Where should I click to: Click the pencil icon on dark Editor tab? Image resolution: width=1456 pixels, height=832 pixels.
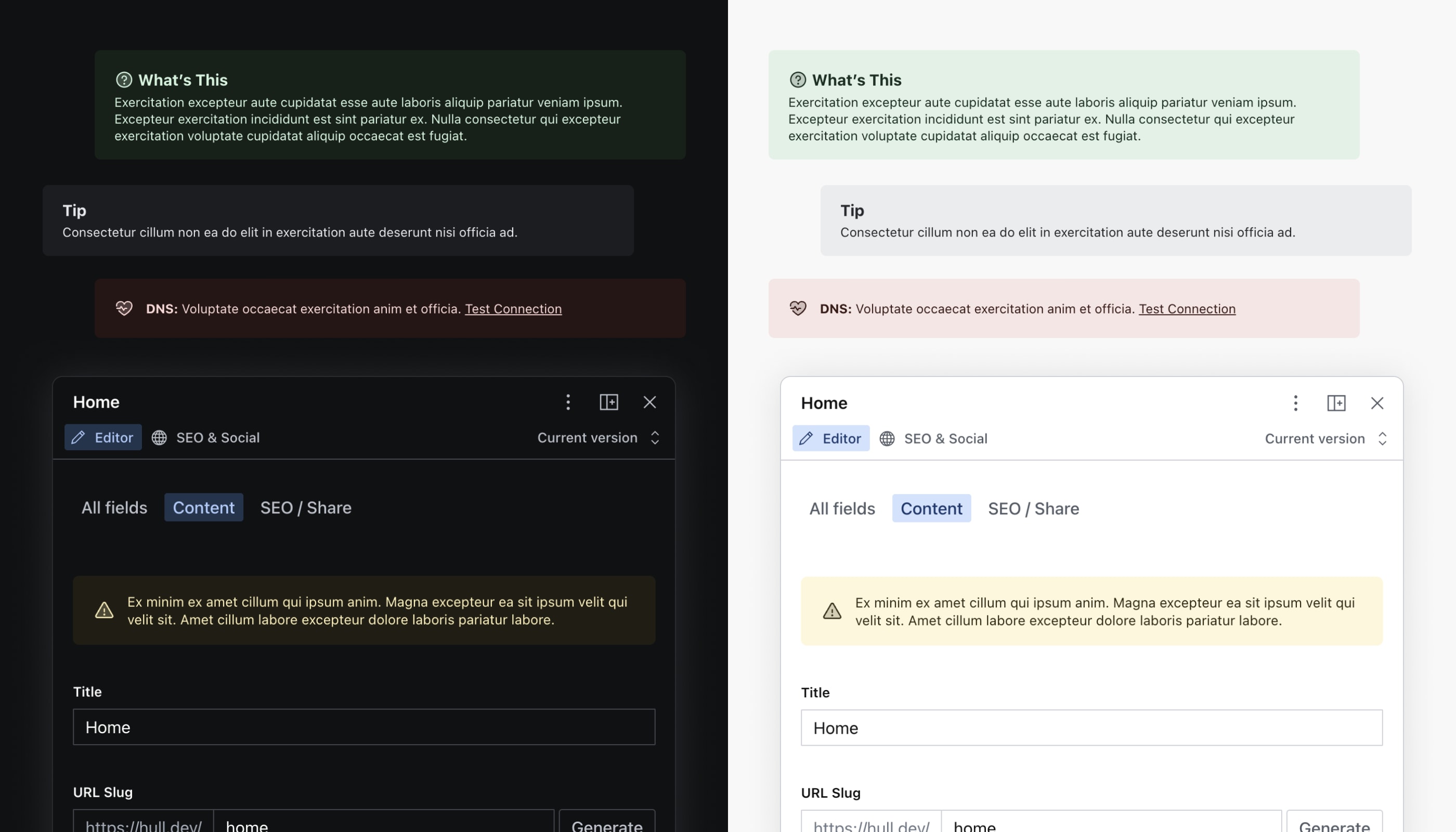pos(79,438)
